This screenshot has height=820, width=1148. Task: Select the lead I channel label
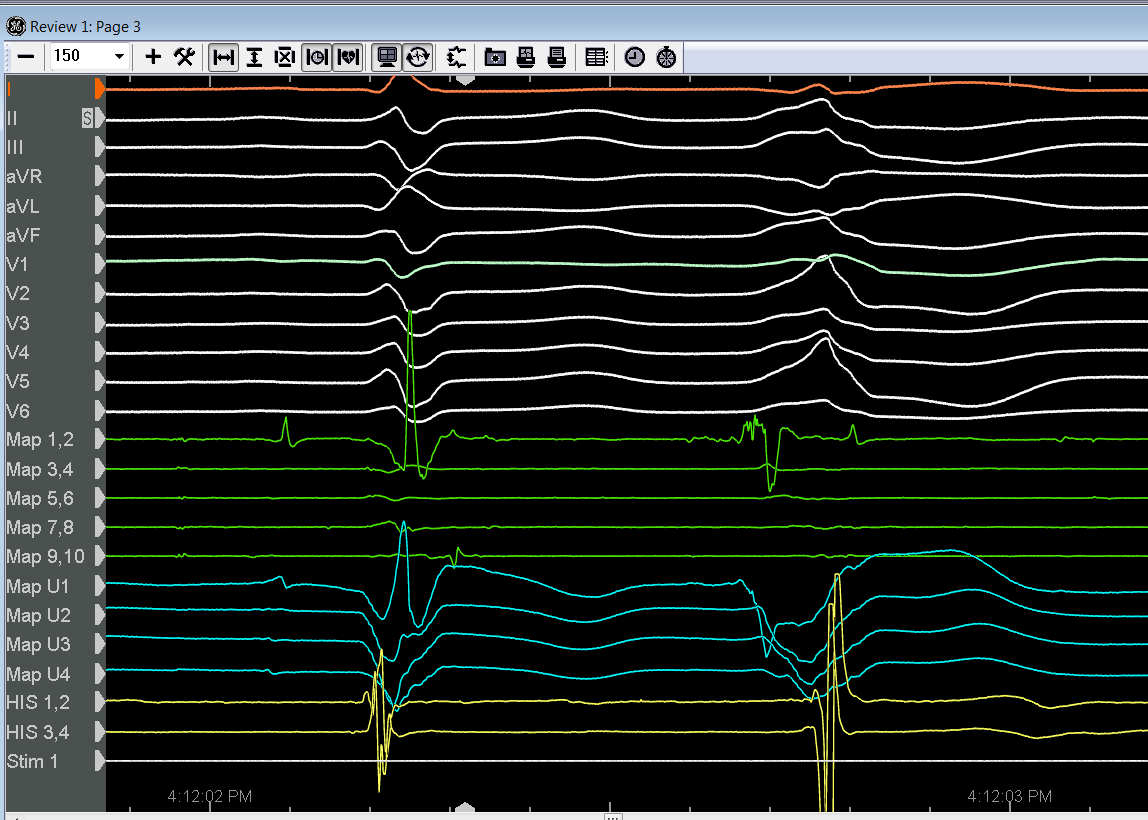9,89
